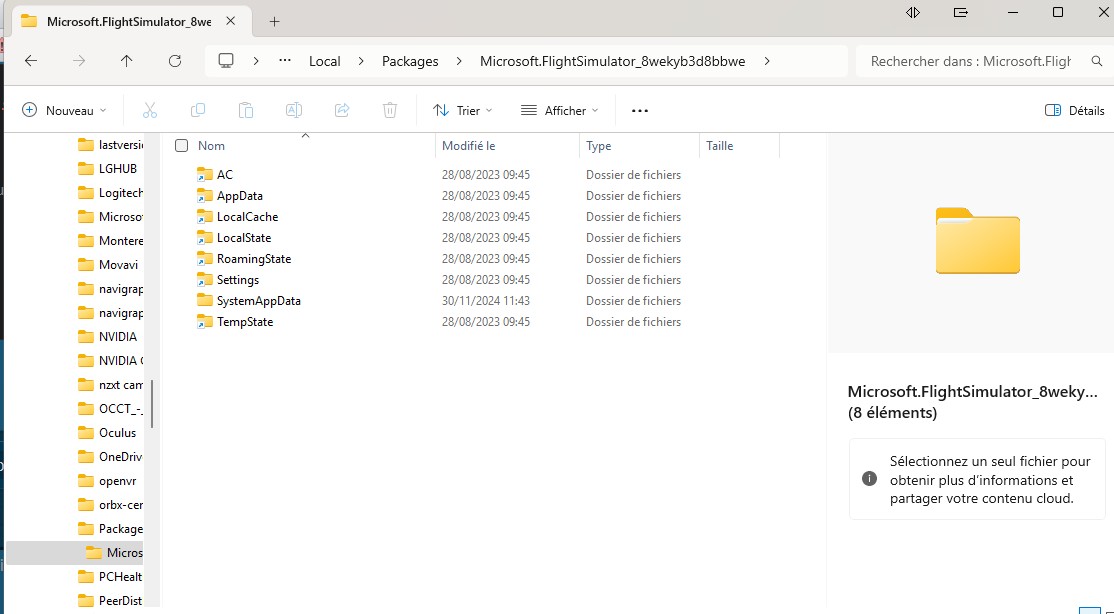Viewport: 1114px width, 614px height.
Task: Expand chevron after the PC icon in address bar
Action: click(256, 61)
